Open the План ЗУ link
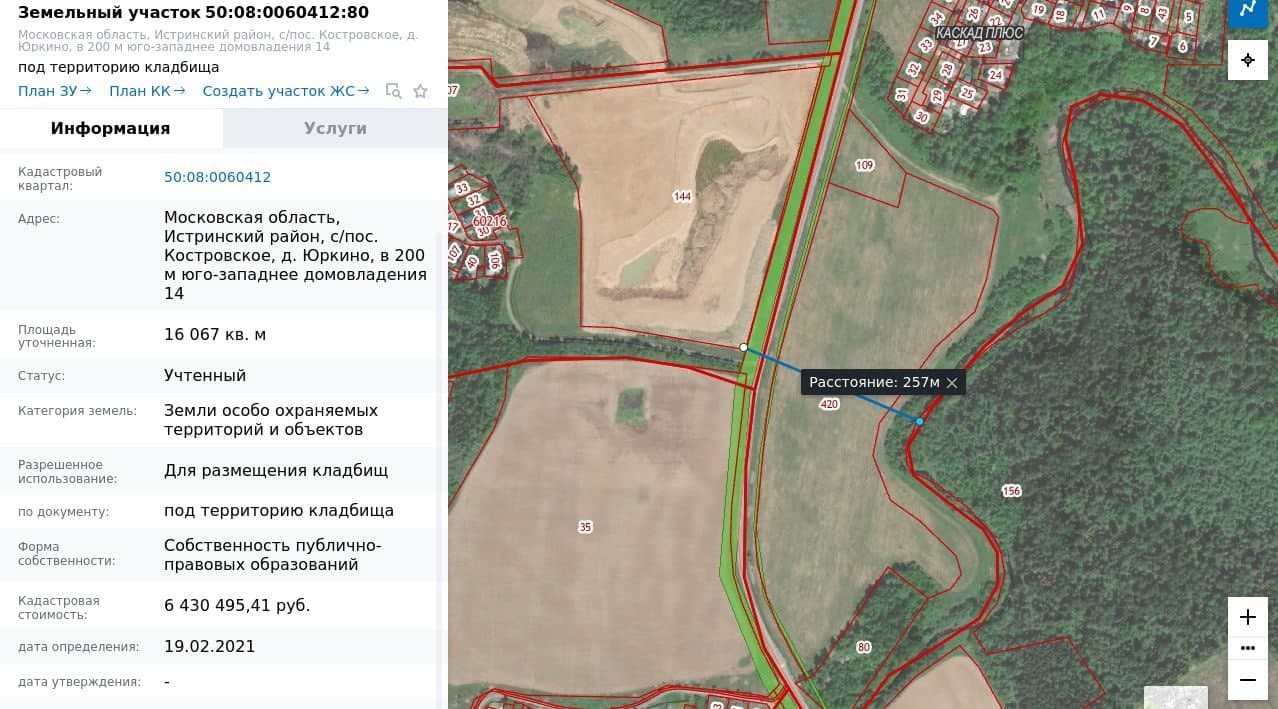 54,91
